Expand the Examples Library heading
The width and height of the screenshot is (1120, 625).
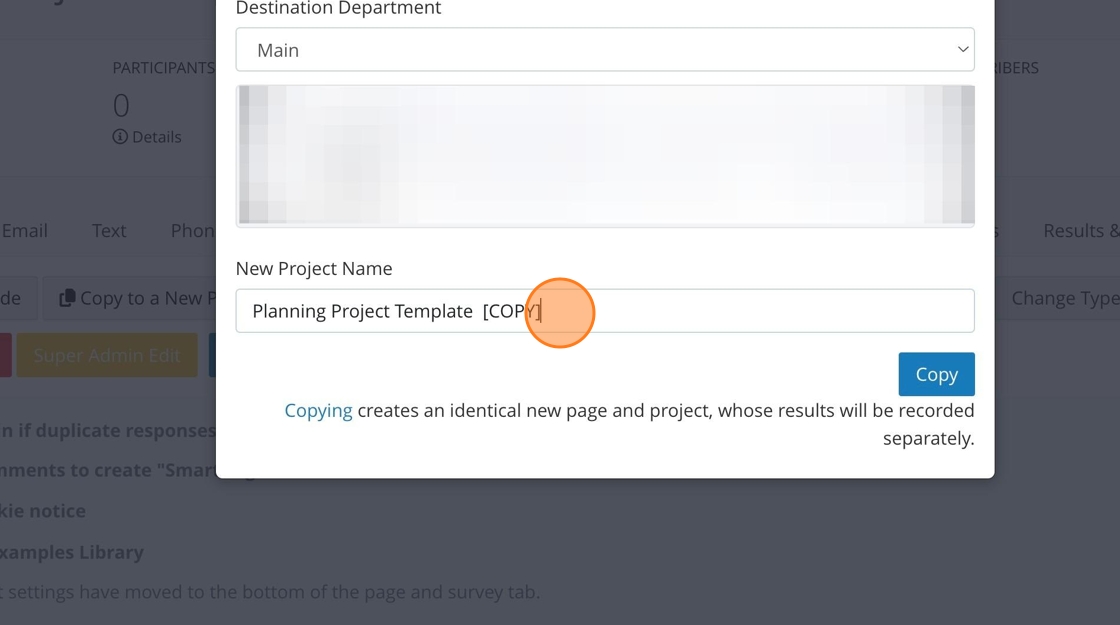click(72, 552)
